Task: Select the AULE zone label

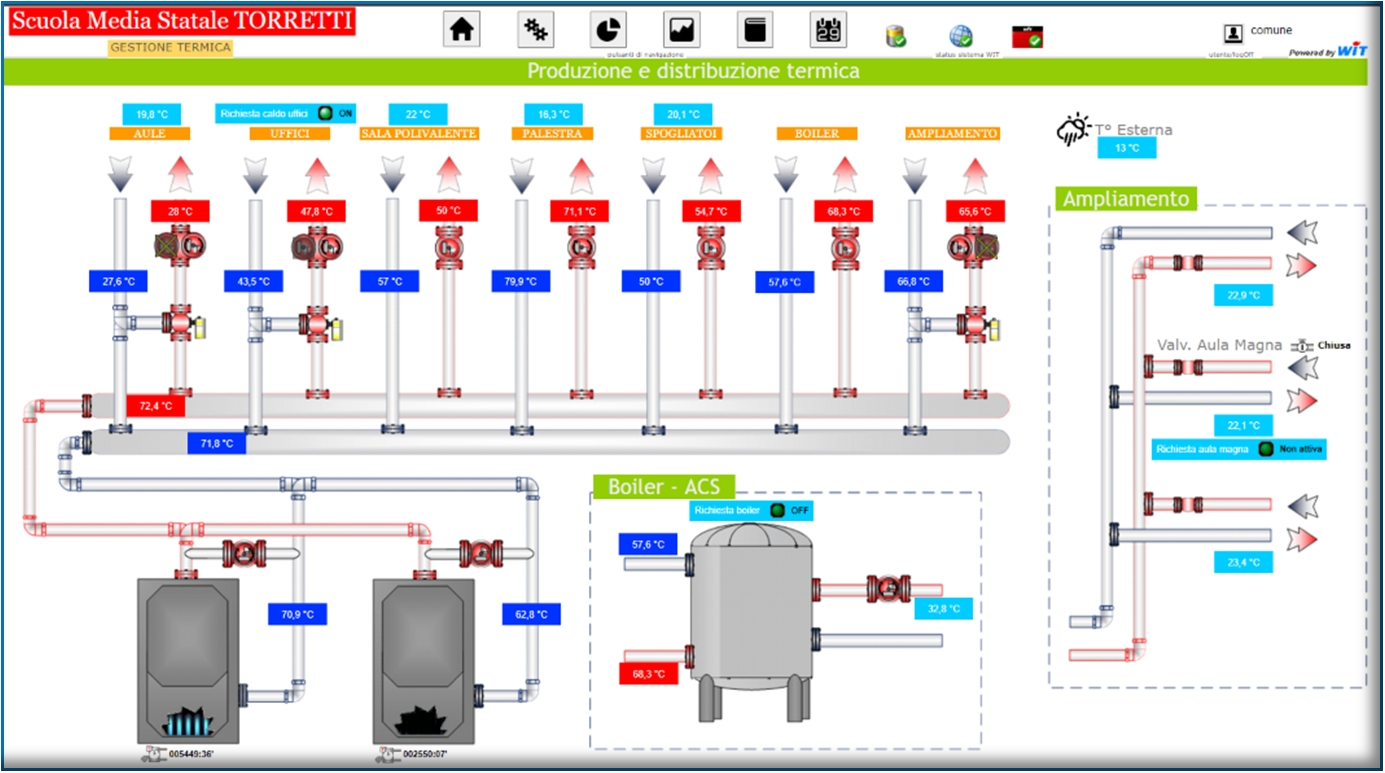Action: (x=149, y=133)
